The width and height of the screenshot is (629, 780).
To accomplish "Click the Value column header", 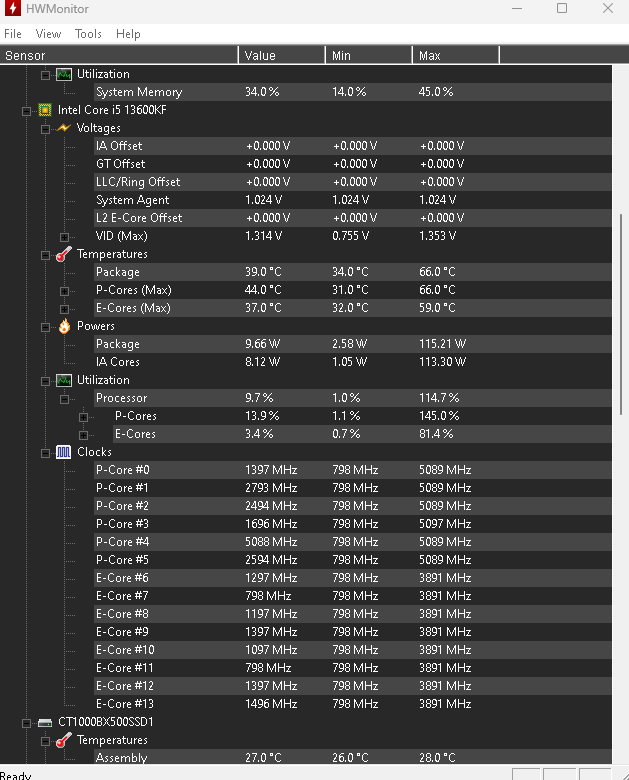I will (x=282, y=55).
